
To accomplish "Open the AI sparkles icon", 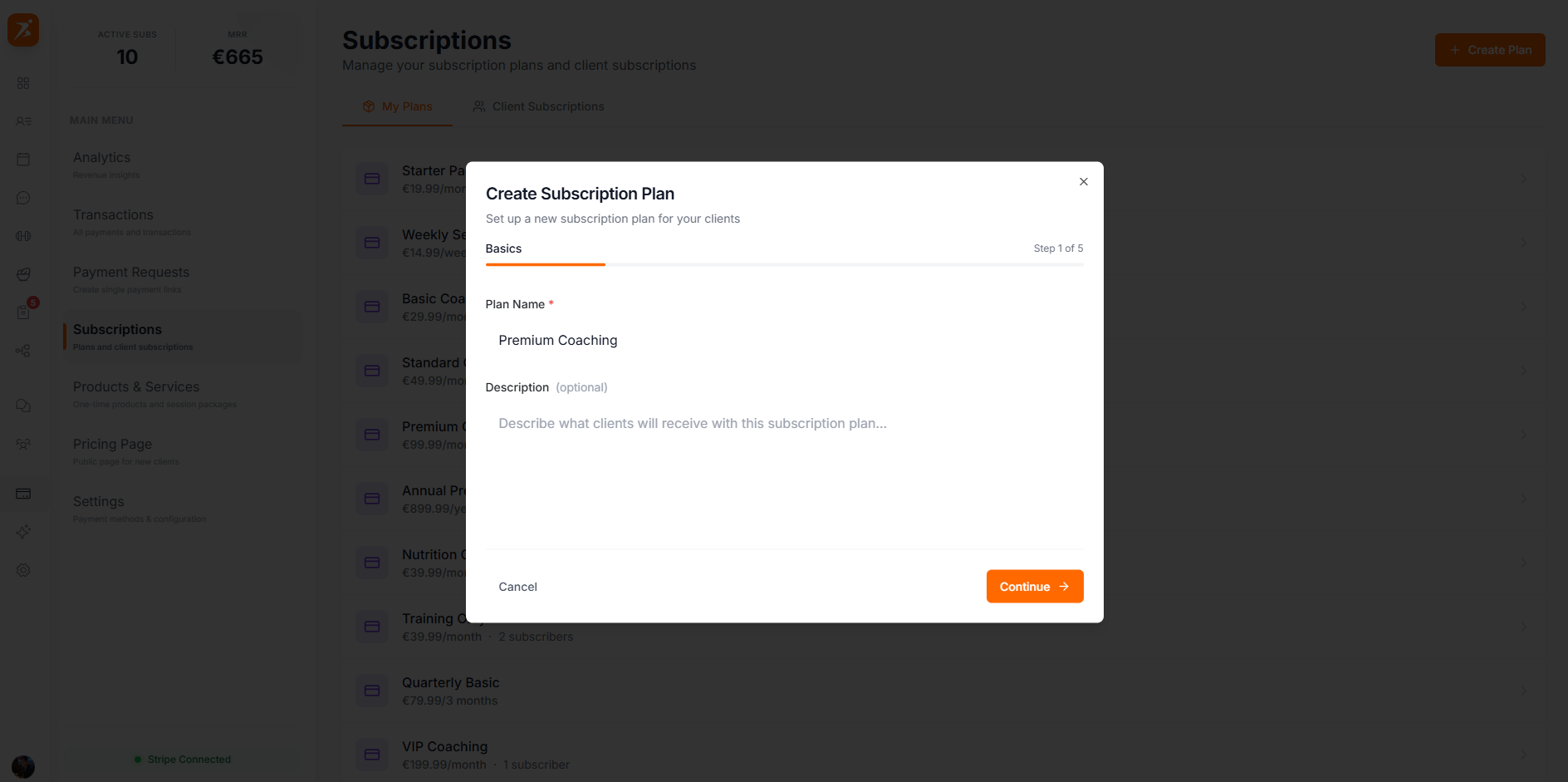I will tap(23, 532).
